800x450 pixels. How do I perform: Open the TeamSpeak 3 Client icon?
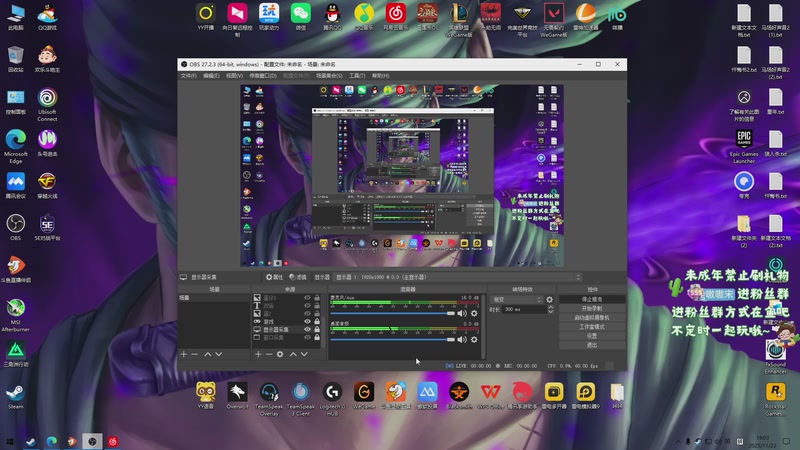301,398
